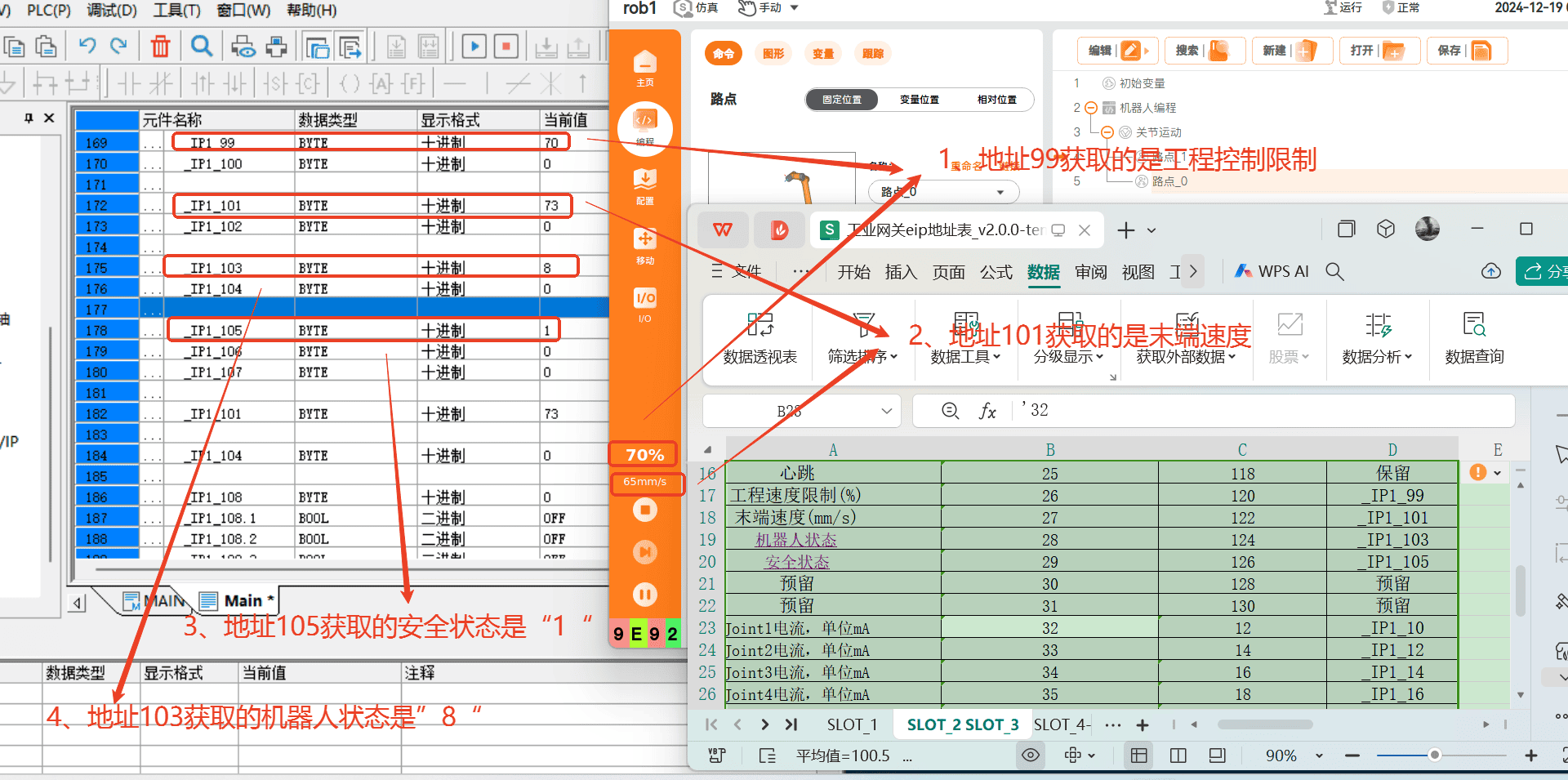Open WPS AI assistant
Image resolution: width=1568 pixels, height=780 pixels.
click(1272, 271)
